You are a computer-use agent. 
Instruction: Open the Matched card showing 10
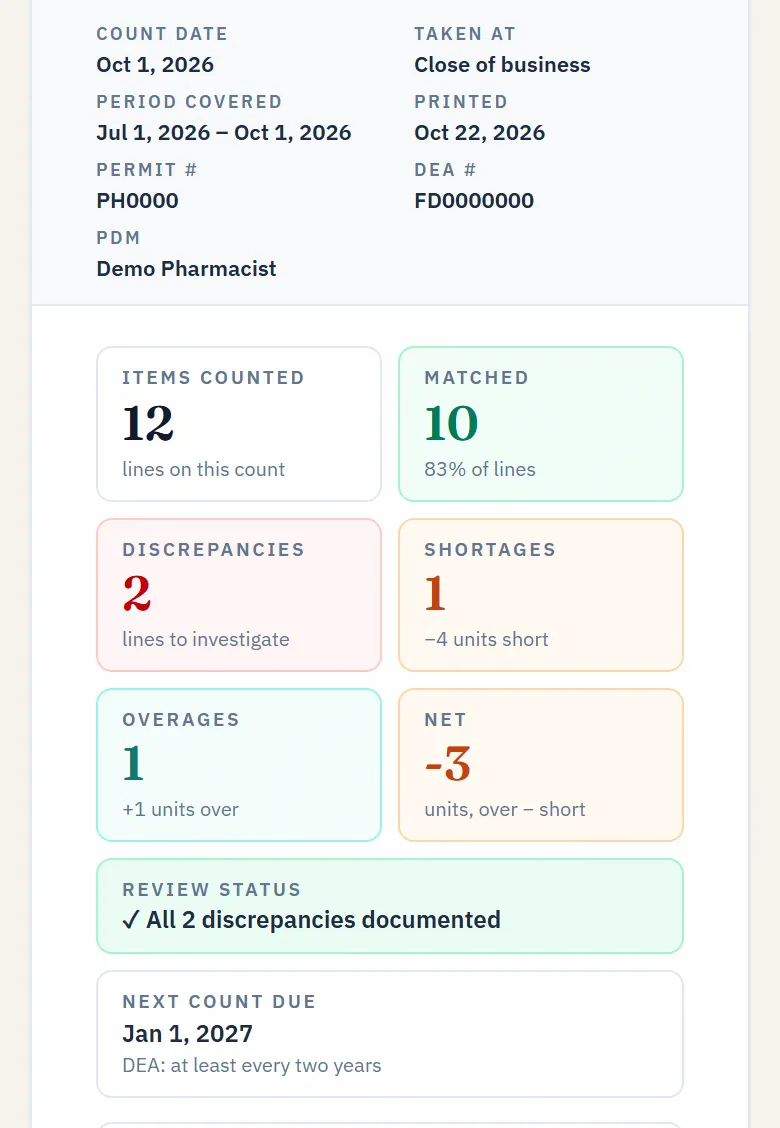(x=541, y=424)
